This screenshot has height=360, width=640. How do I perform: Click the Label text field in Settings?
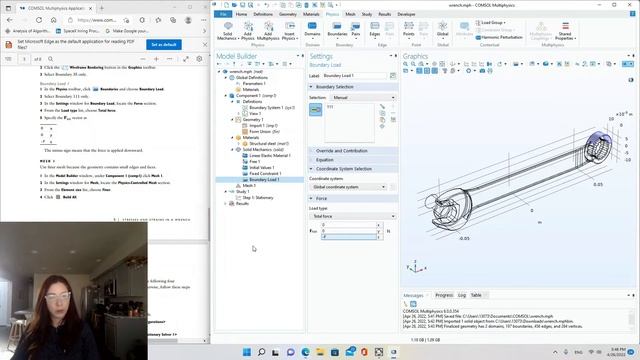[355, 76]
